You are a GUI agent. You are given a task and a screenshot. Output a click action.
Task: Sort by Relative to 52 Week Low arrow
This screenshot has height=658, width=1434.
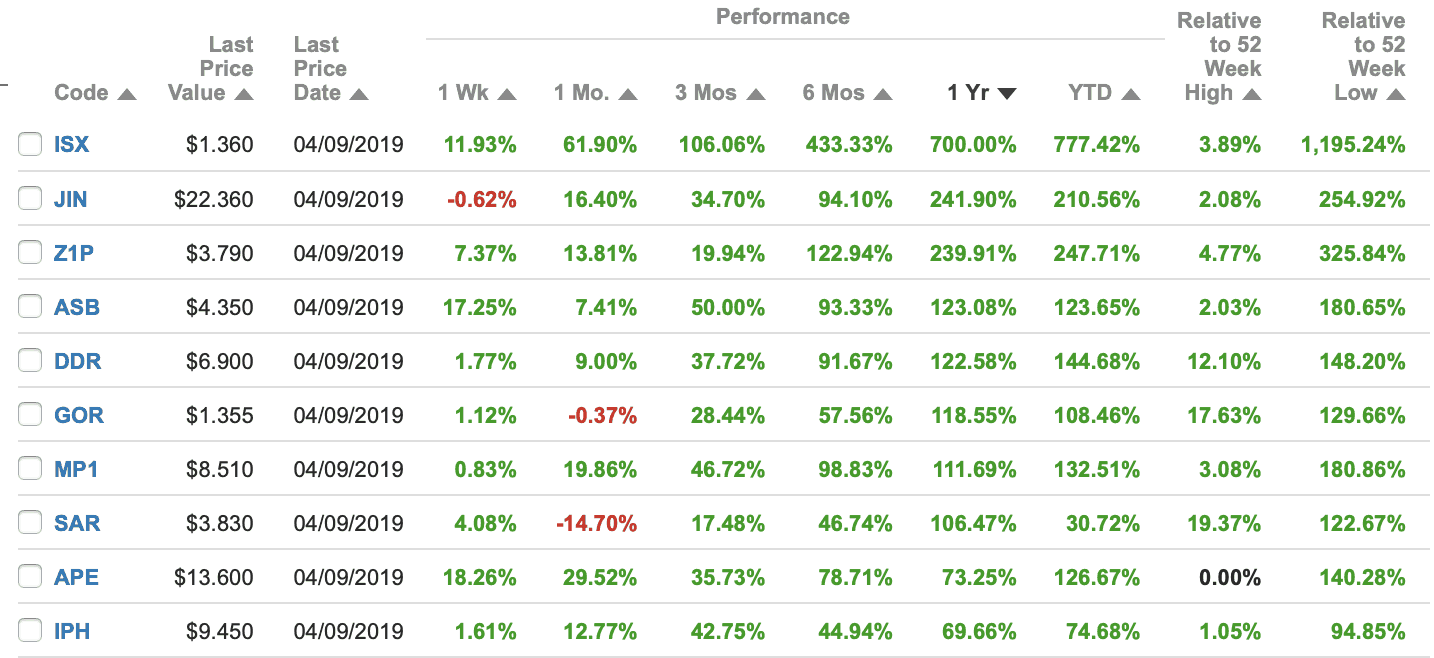coord(1396,94)
